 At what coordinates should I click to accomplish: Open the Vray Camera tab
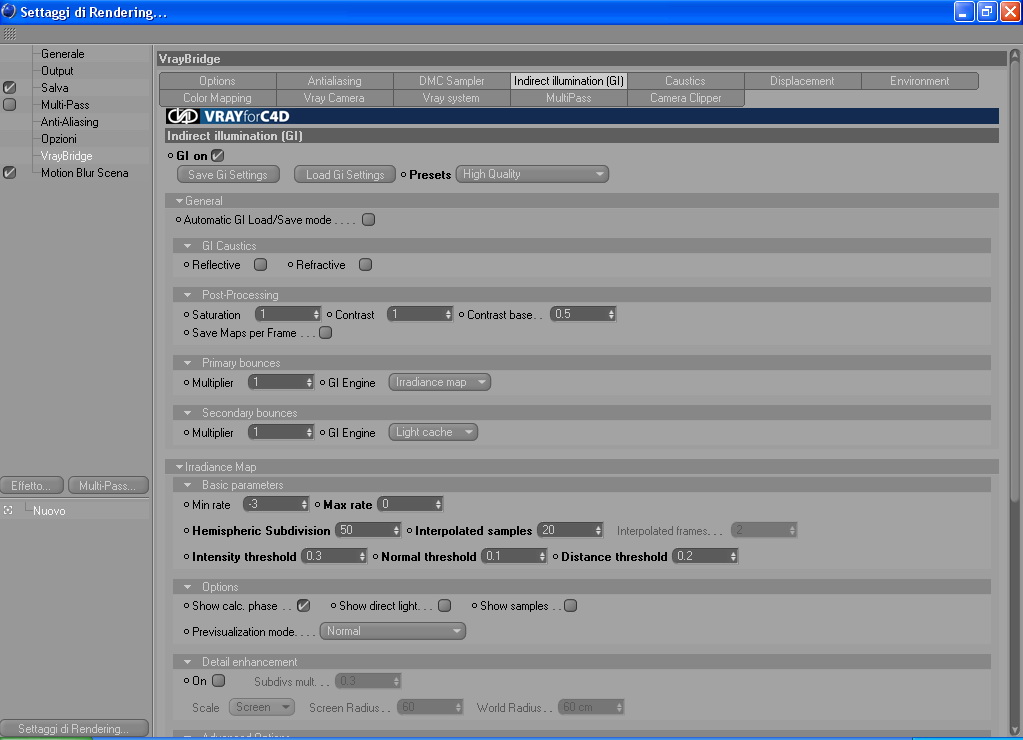tap(335, 98)
